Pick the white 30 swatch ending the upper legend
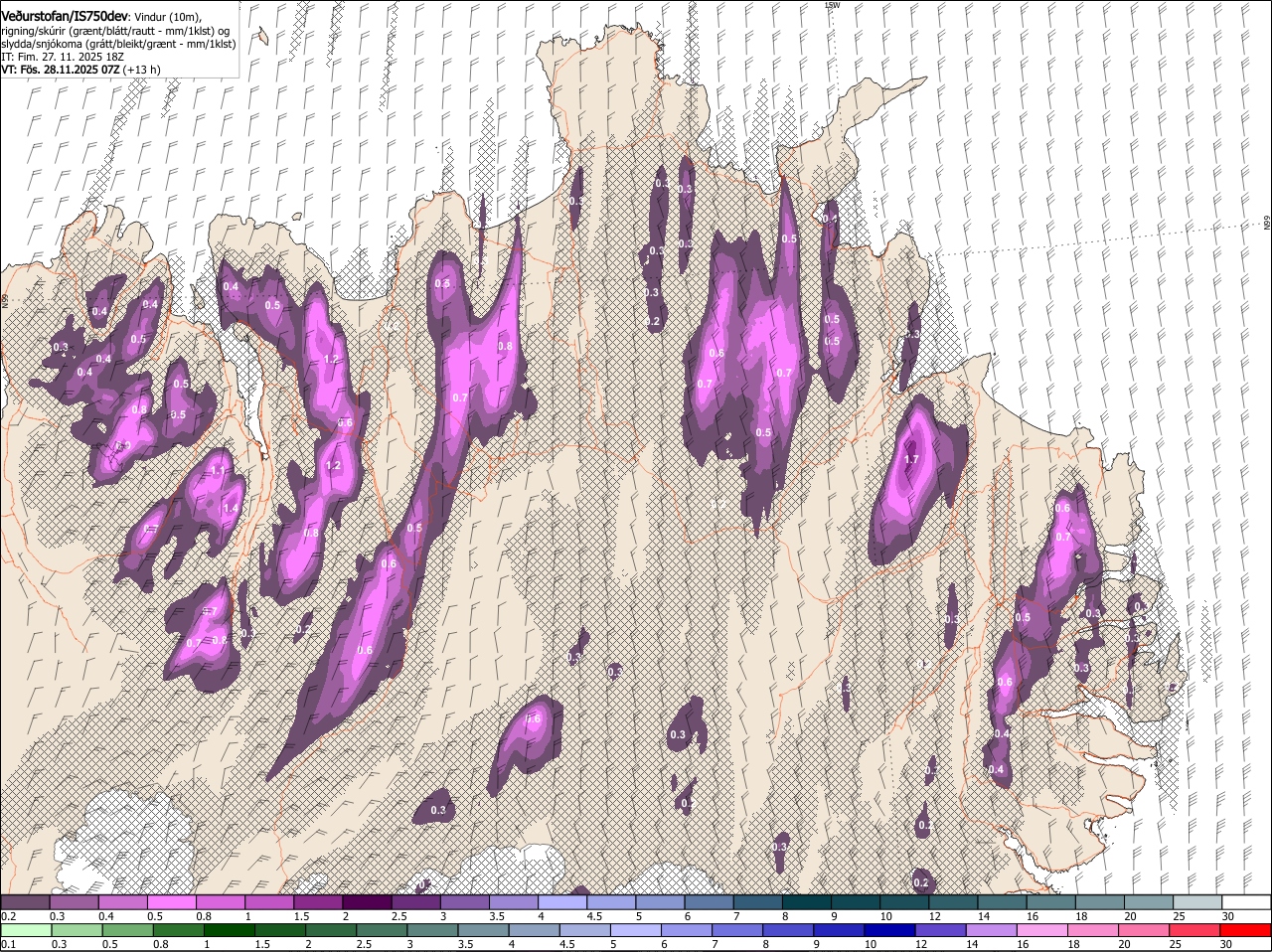 pyautogui.click(x=1247, y=902)
